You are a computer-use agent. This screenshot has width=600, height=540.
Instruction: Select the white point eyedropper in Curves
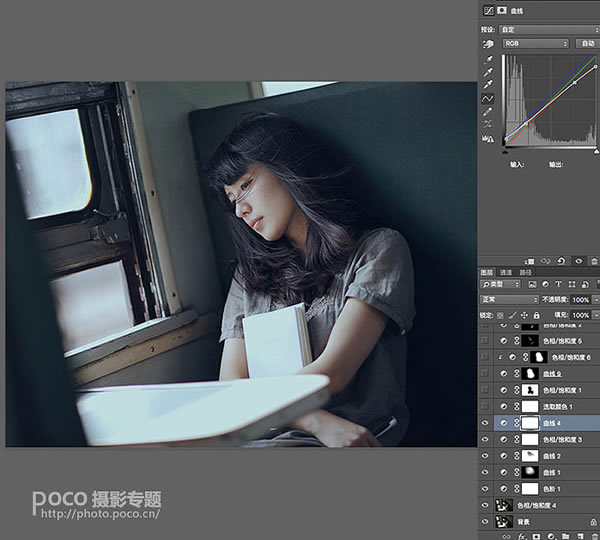(x=488, y=84)
